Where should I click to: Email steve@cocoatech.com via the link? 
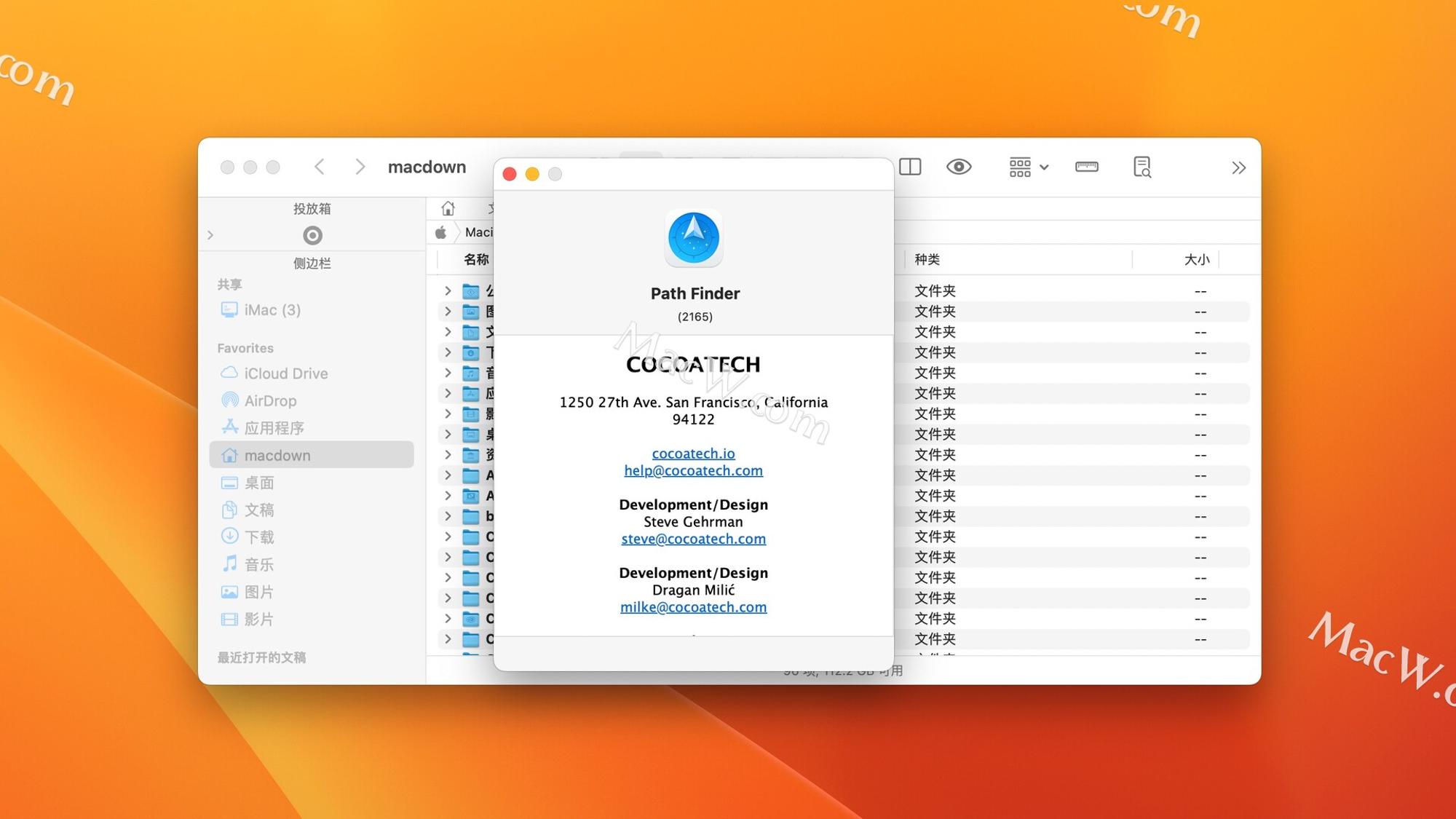(693, 539)
